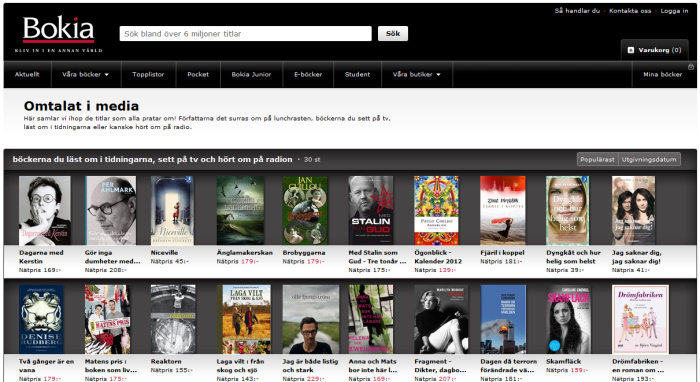Open Ögonblick Kalender 2012 cover
The height and width of the screenshot is (382, 700).
click(x=436, y=210)
